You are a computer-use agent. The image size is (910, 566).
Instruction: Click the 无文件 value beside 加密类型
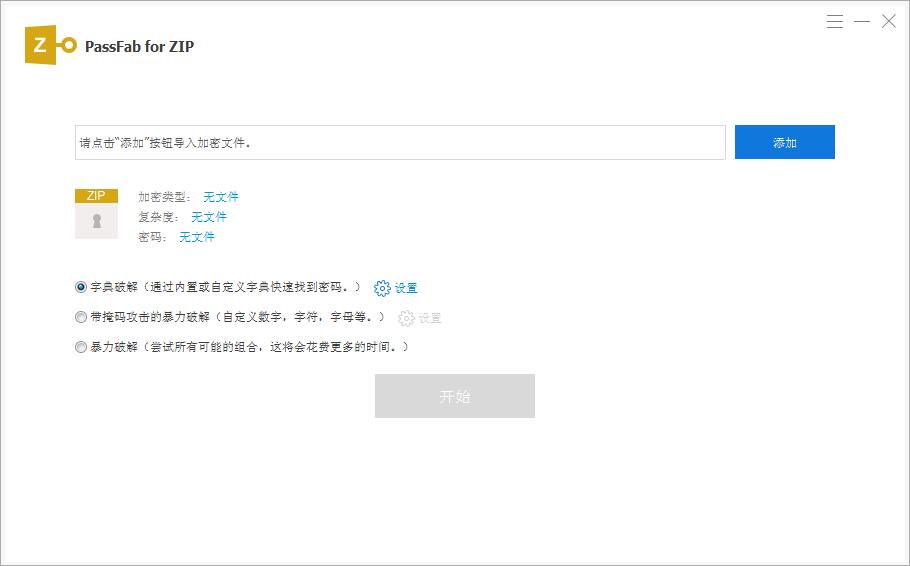221,197
